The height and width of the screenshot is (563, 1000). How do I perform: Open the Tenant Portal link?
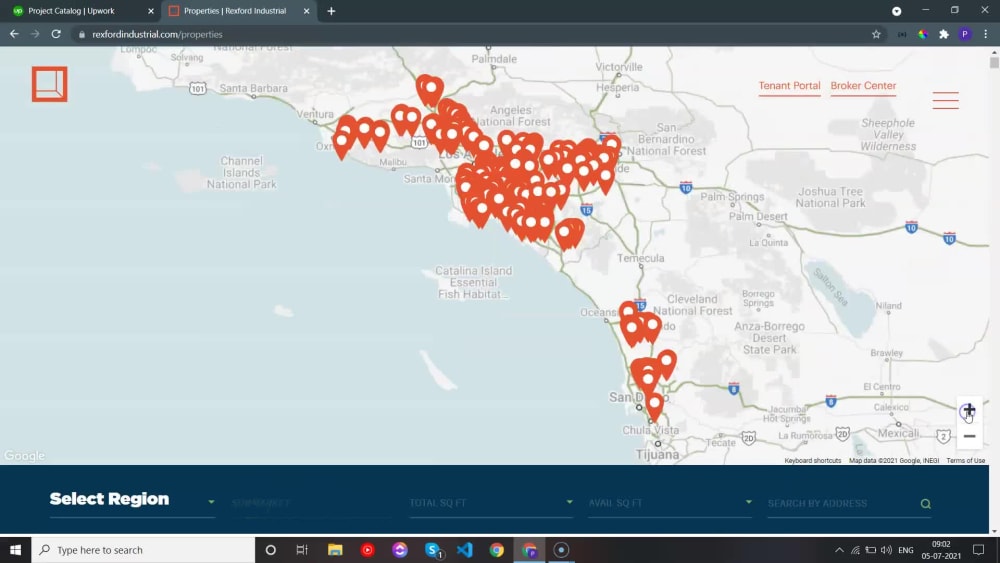coord(789,85)
